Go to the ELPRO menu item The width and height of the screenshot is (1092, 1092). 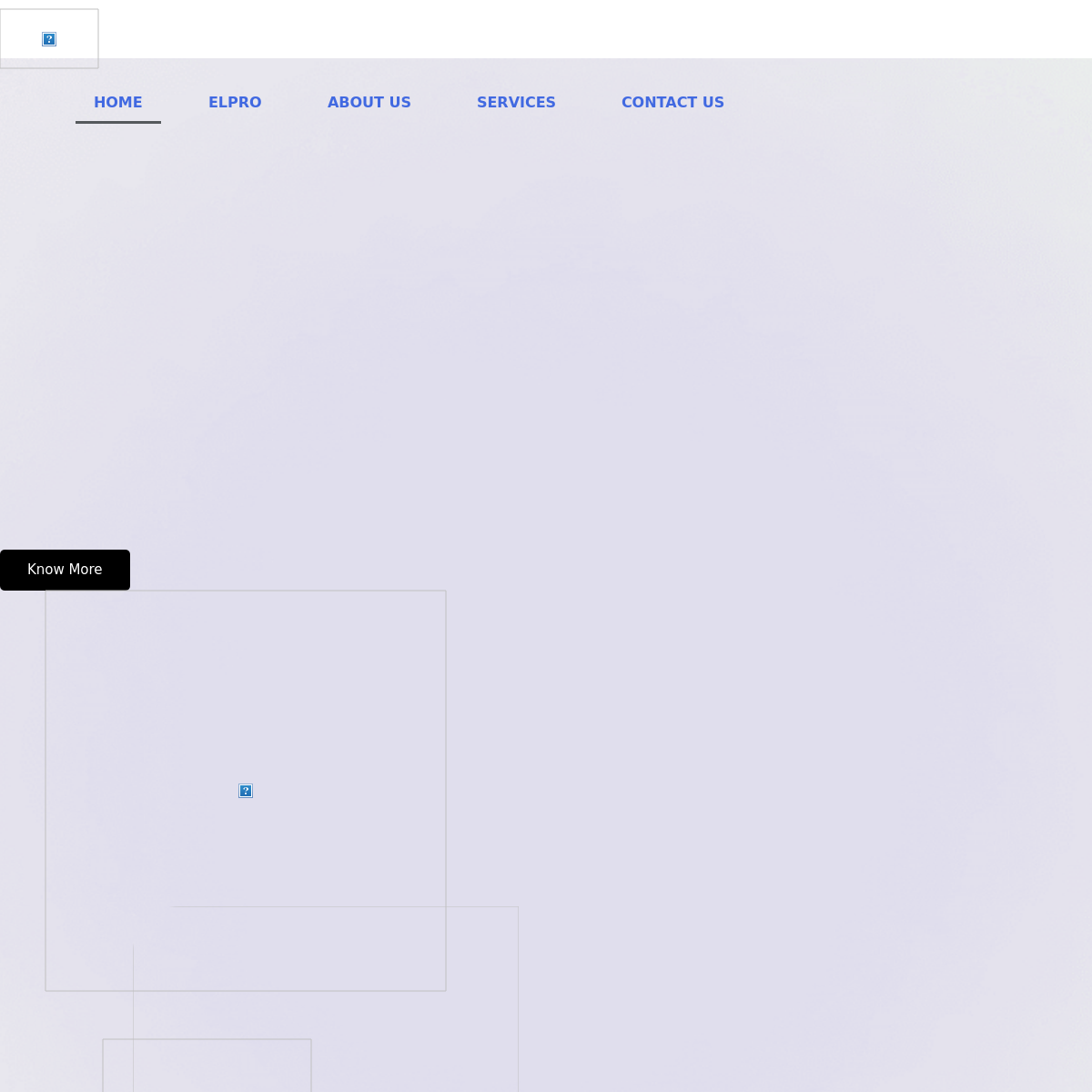(235, 103)
